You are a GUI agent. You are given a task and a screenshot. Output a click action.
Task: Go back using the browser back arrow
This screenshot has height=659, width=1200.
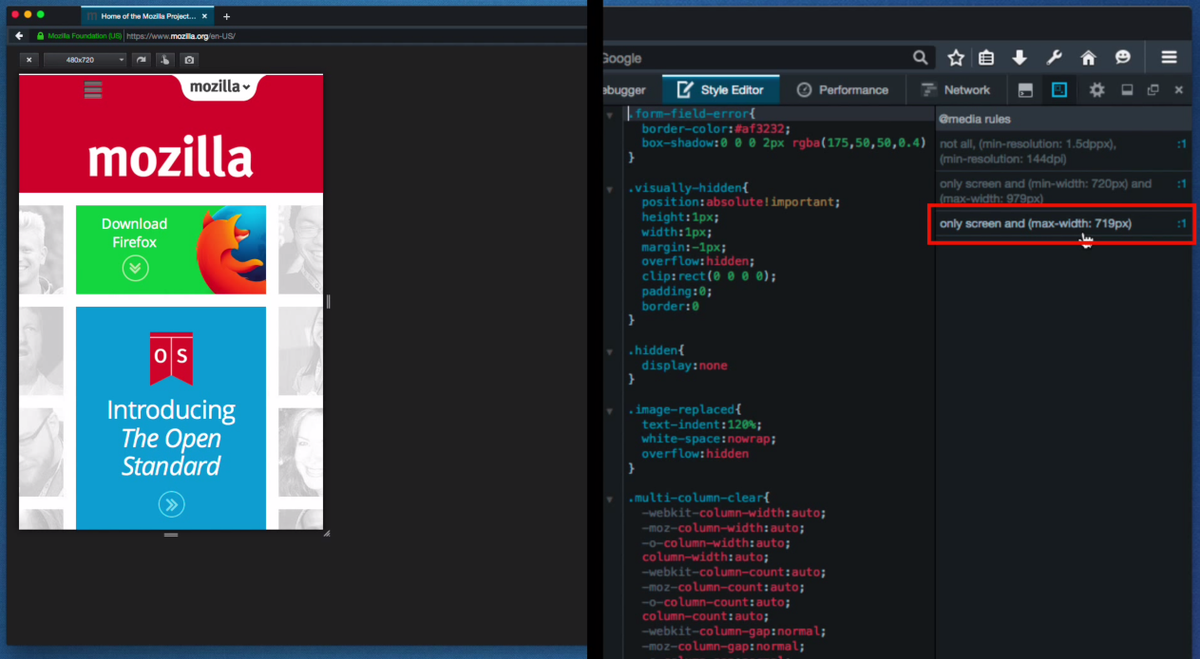point(19,36)
